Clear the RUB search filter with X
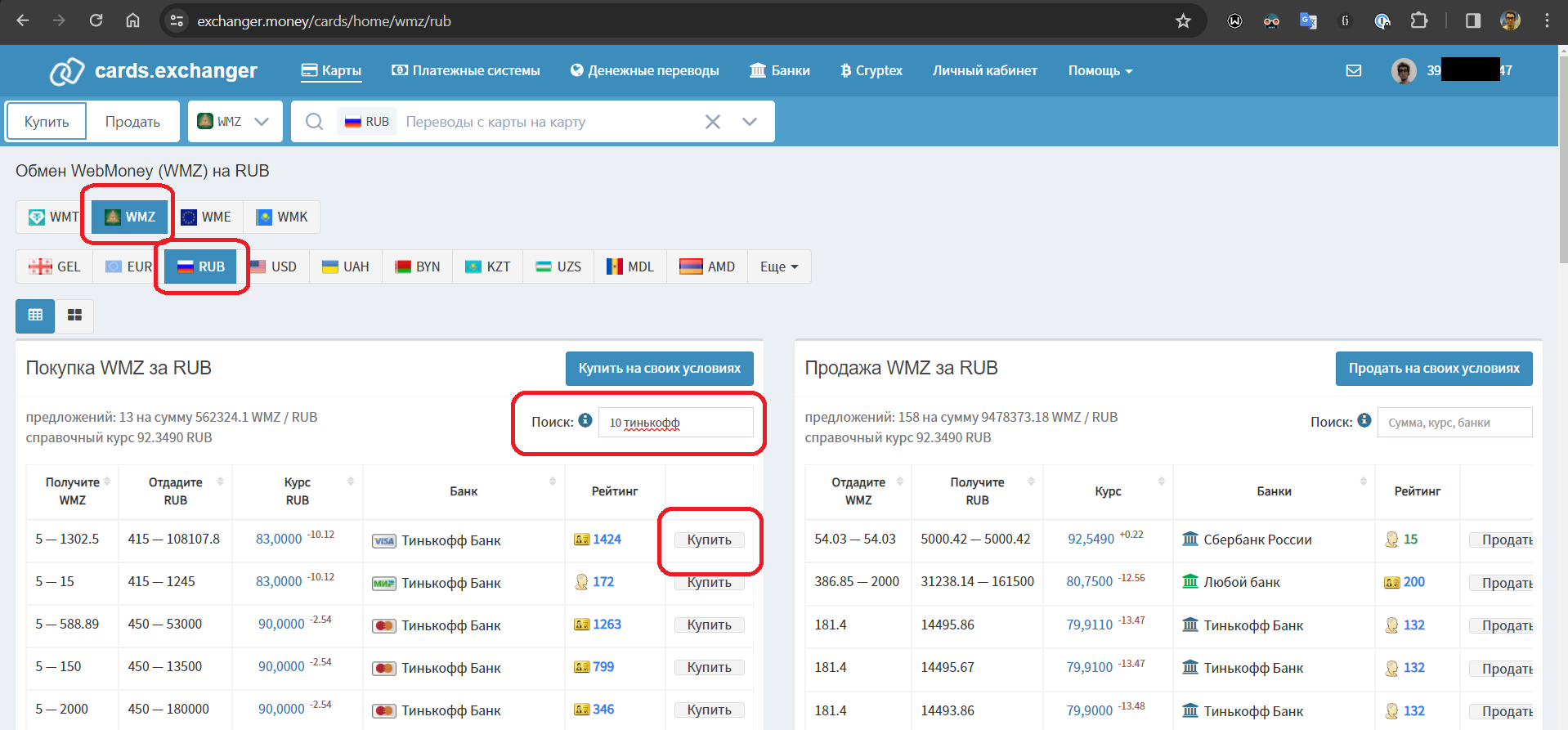Screen dimensions: 1568x730 pos(712,122)
